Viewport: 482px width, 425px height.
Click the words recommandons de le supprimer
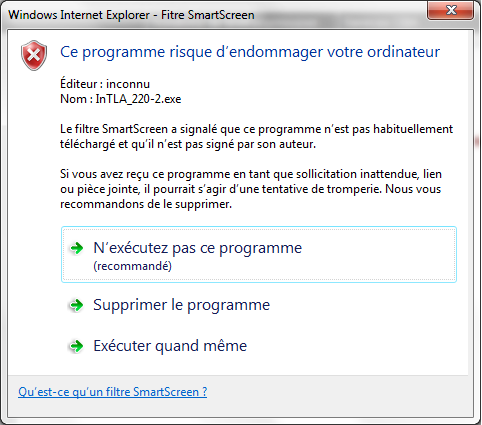(146, 204)
